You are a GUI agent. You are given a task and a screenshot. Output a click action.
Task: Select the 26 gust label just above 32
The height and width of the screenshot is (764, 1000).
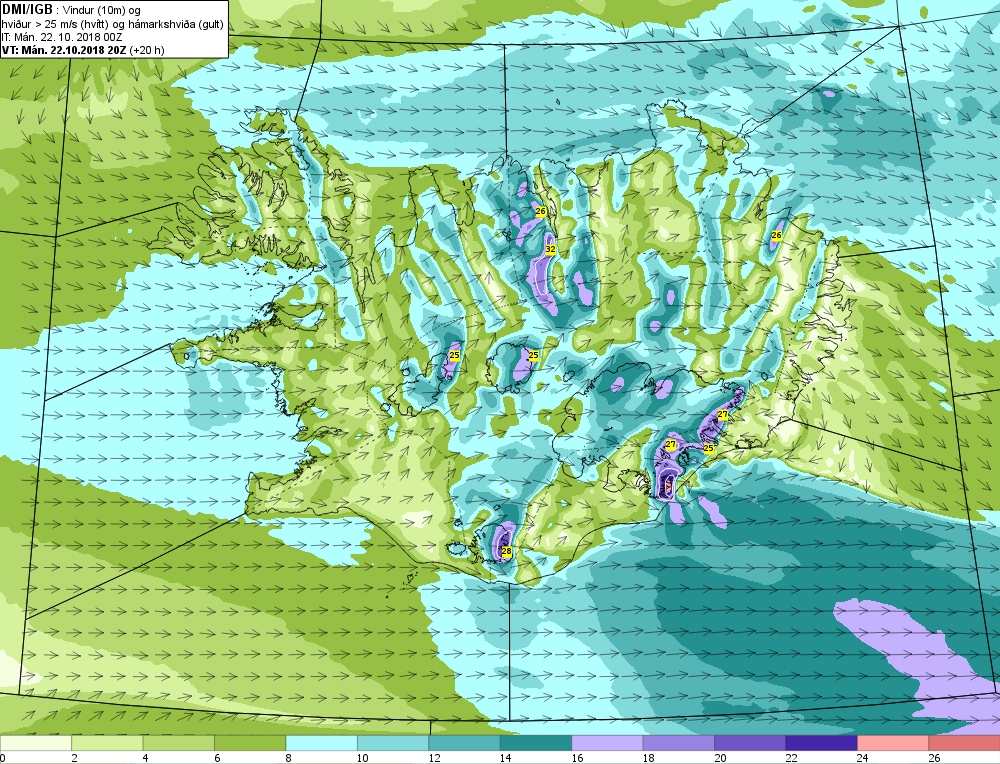[x=540, y=211]
